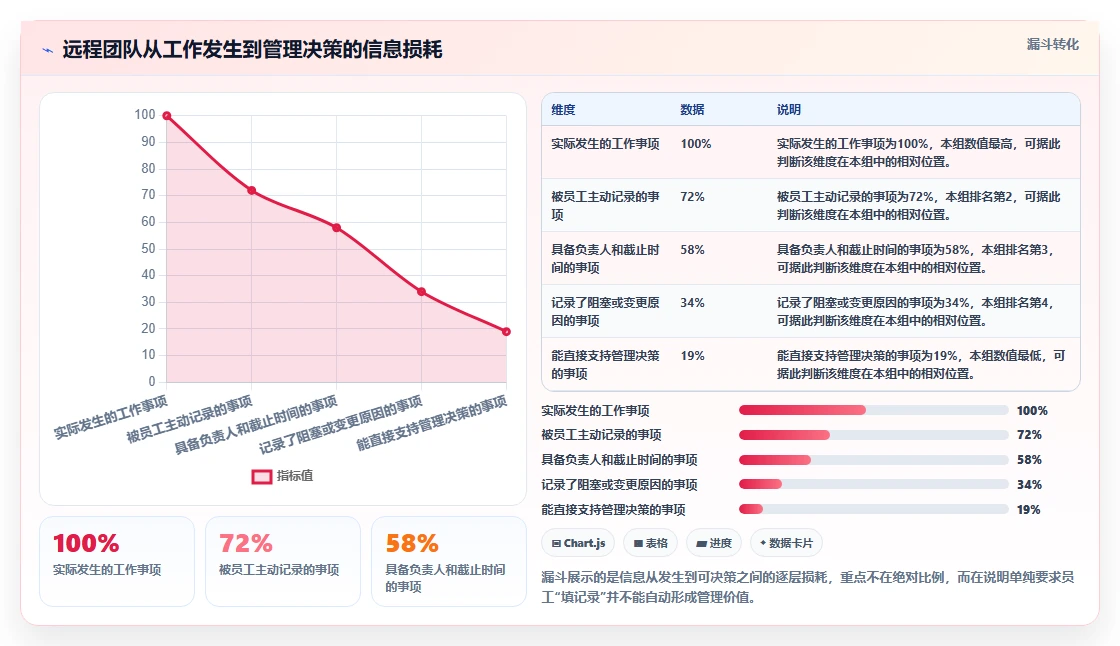Click the 记录了阻塞或变更原因的事项 progress bar

tap(874, 484)
